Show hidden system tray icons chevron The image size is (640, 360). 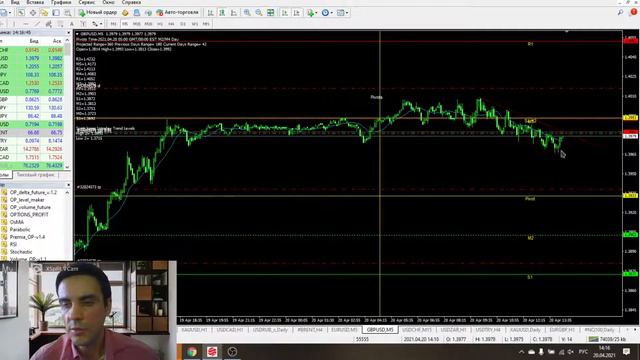click(x=521, y=352)
